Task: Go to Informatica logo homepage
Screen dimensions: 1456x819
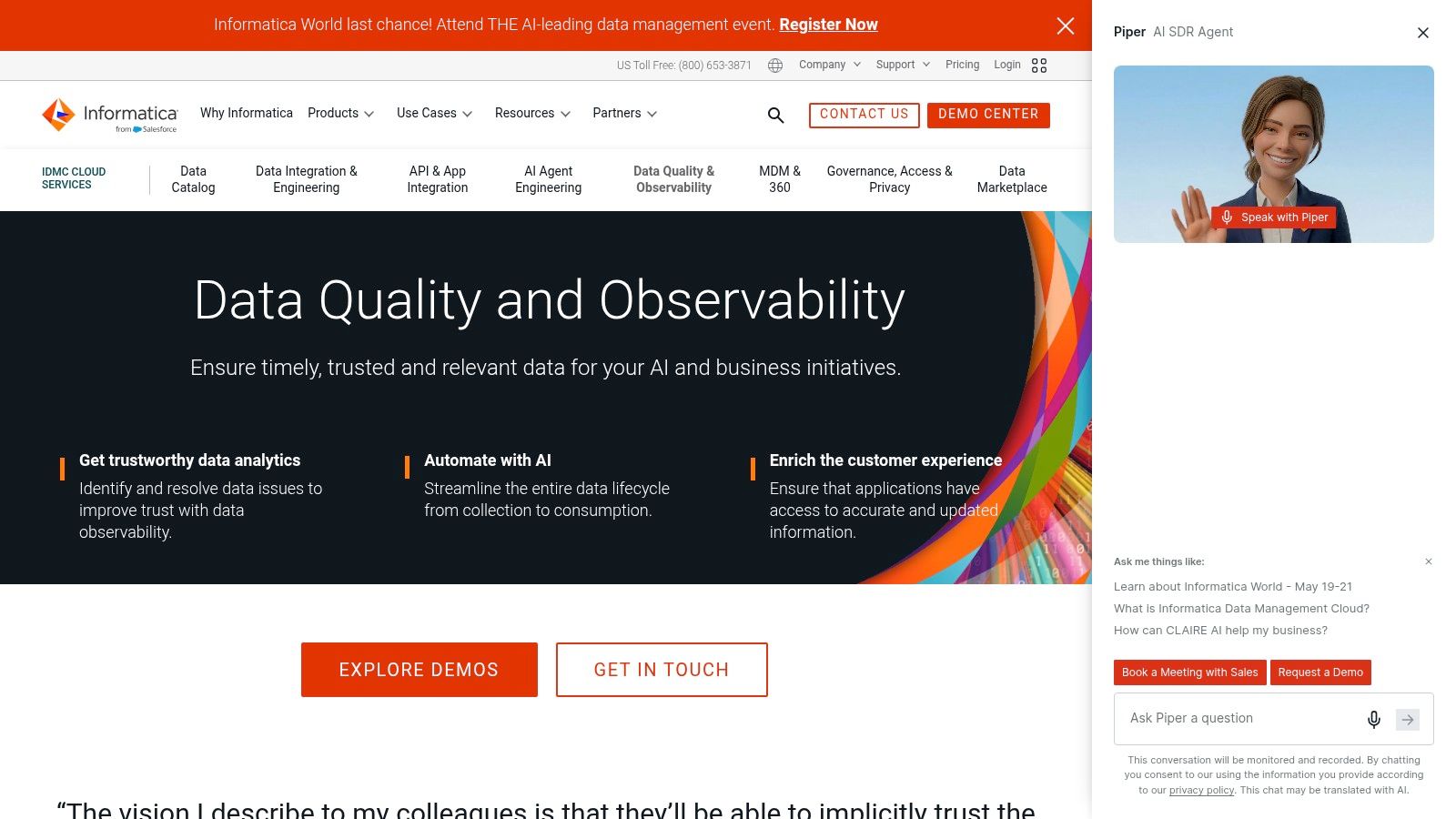Action: tap(109, 116)
